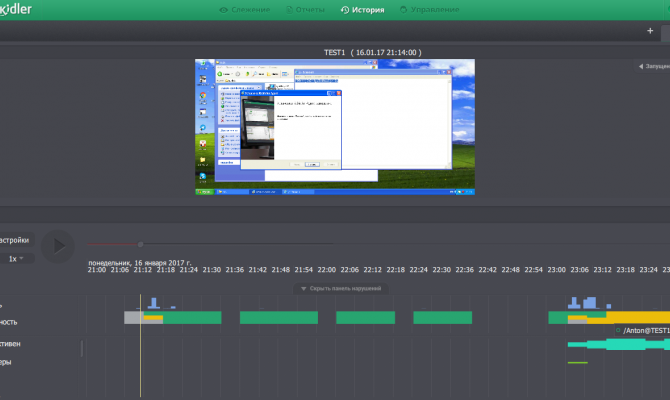Viewport: 670px width, 400px height.
Task: Click the clock icon beside История
Action: point(345,9)
